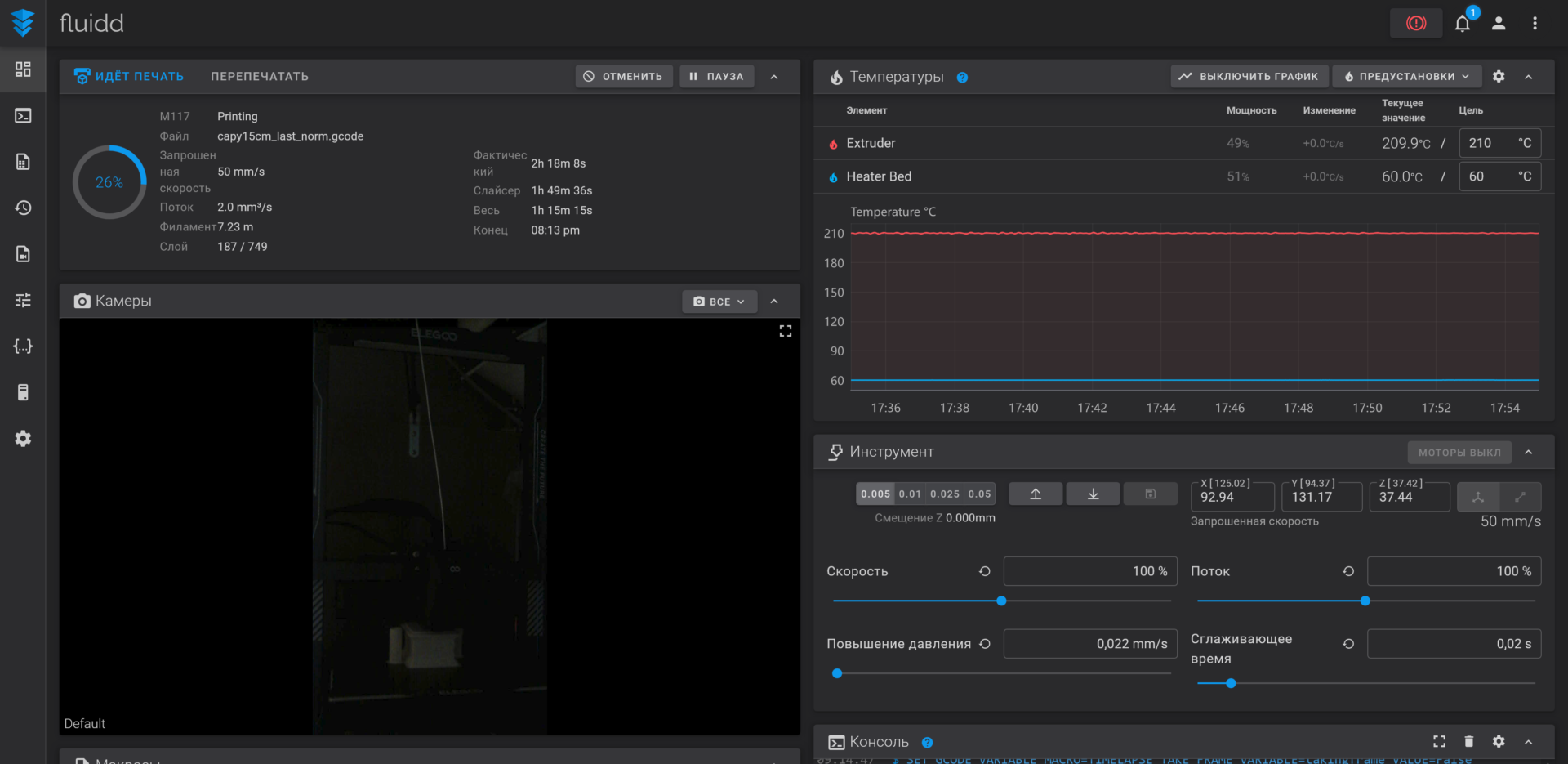The image size is (1568, 764).
Task: Lower the Z offset with down arrow button
Action: pos(1093,494)
